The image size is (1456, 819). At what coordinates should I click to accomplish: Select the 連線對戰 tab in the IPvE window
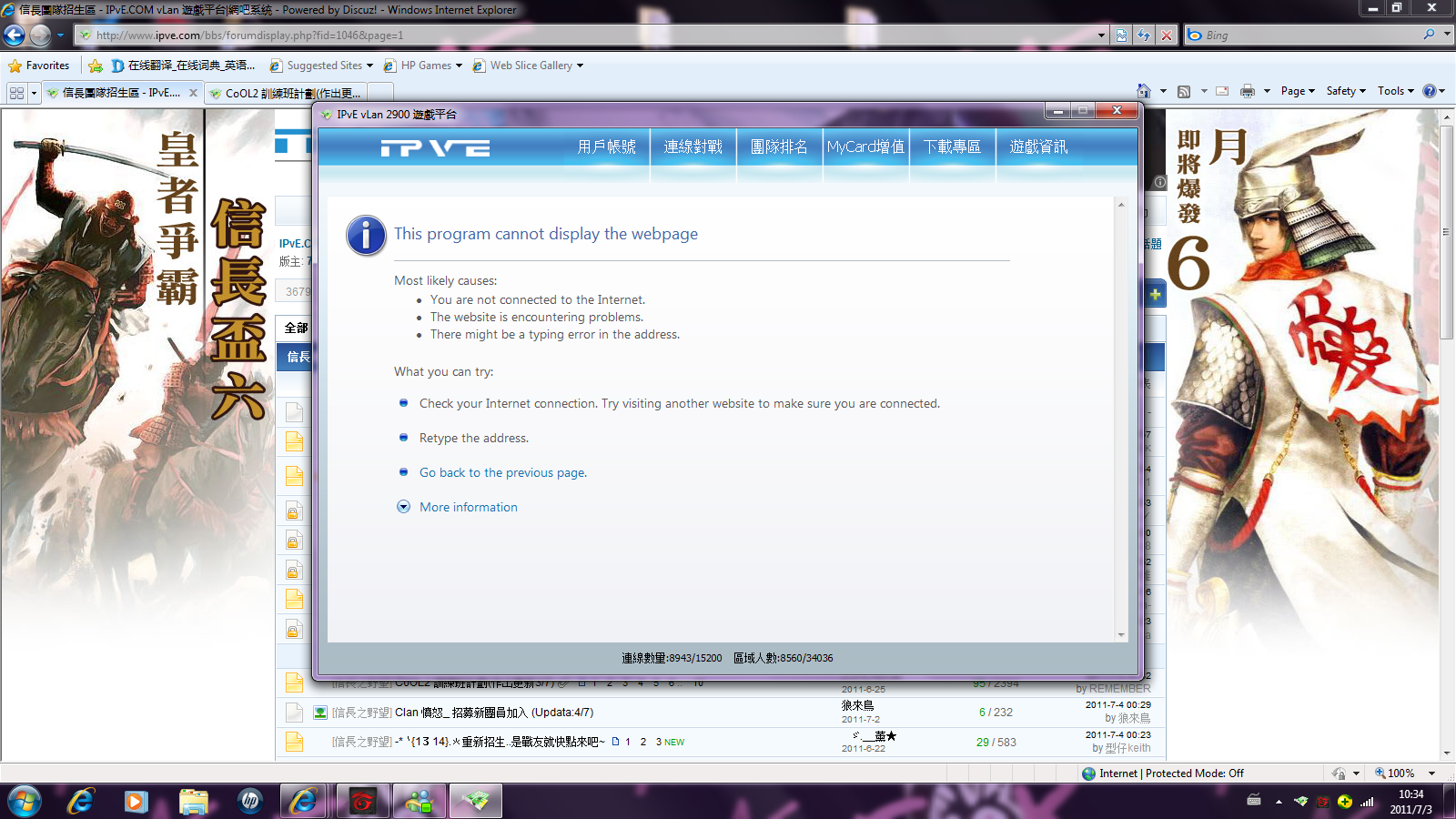(x=693, y=147)
